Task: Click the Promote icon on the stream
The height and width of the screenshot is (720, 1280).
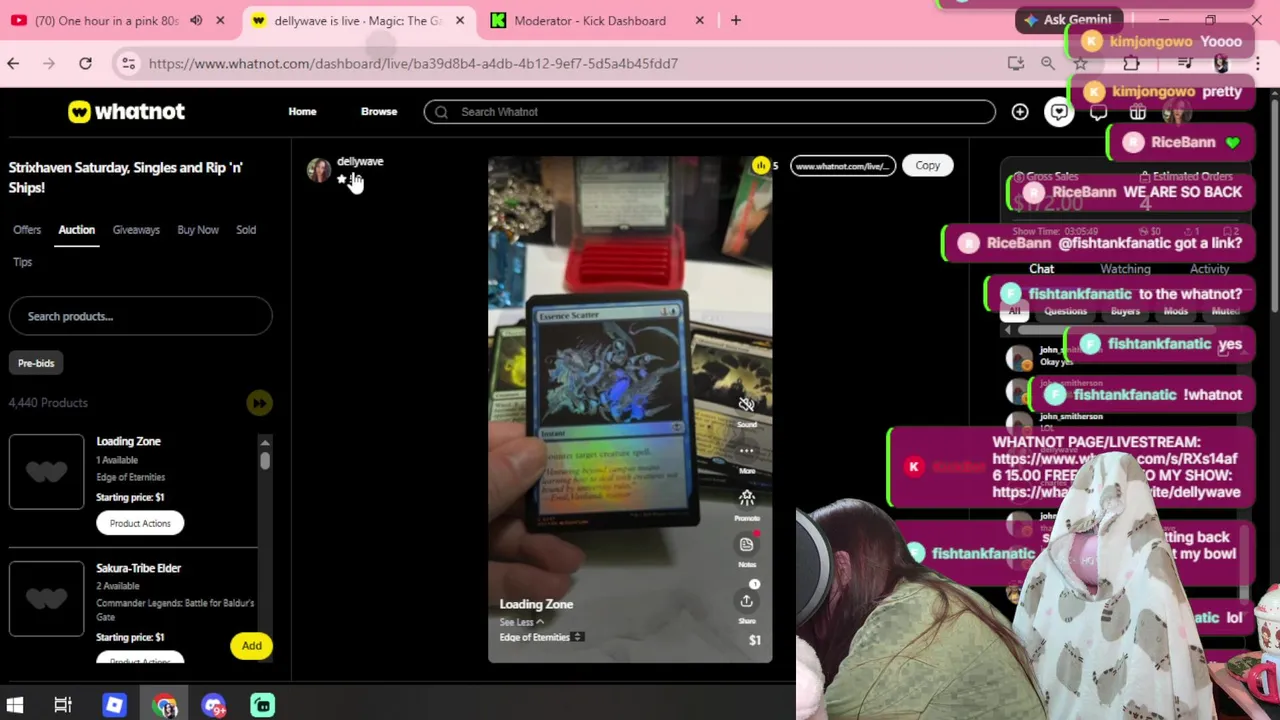Action: tap(746, 503)
